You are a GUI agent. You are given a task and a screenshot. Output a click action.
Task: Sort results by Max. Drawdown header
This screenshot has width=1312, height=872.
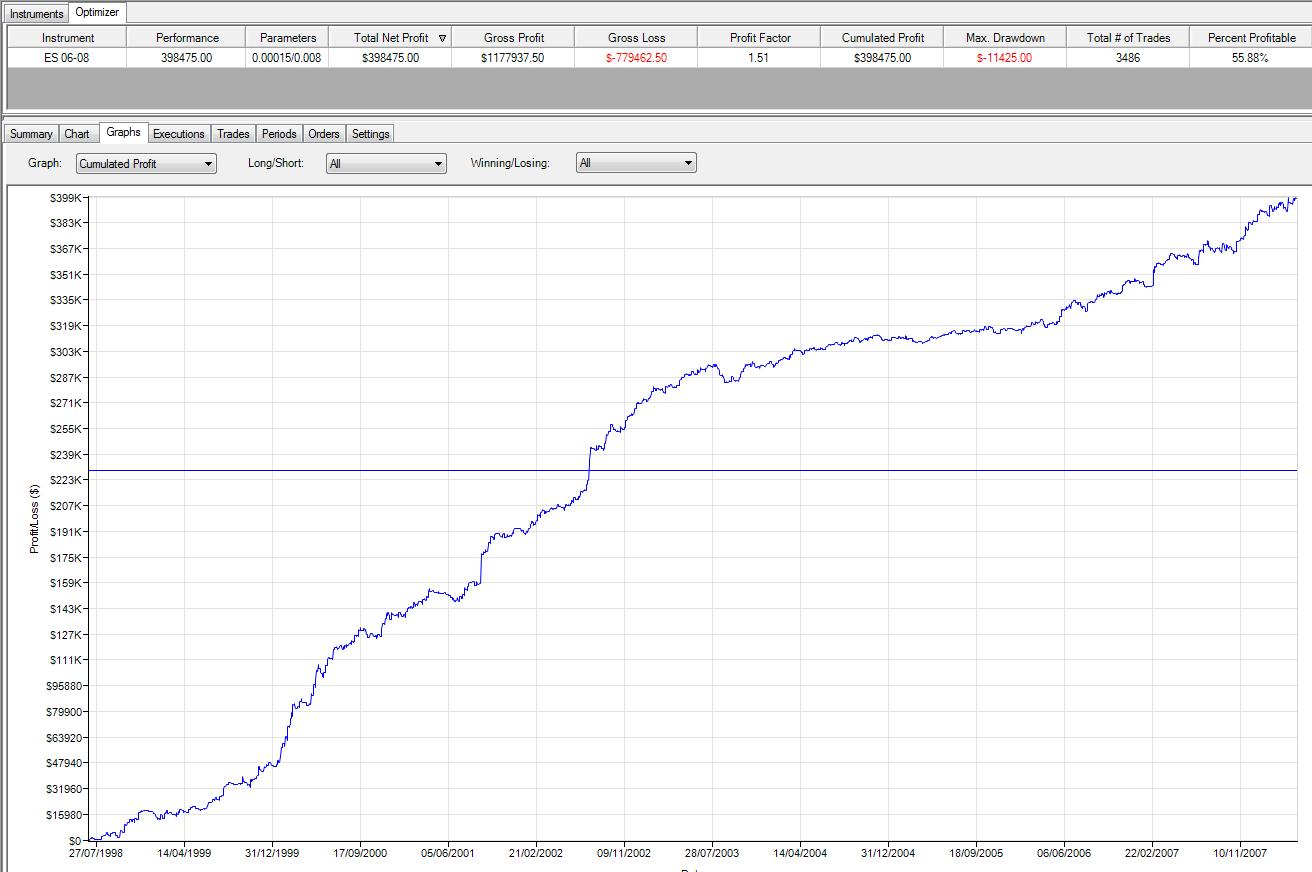pos(1004,38)
